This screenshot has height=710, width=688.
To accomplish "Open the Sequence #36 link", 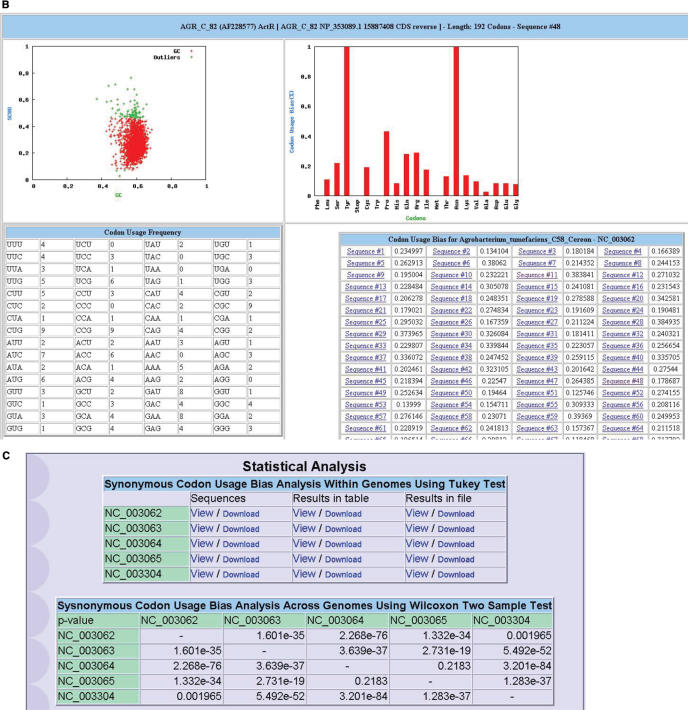I will (623, 345).
